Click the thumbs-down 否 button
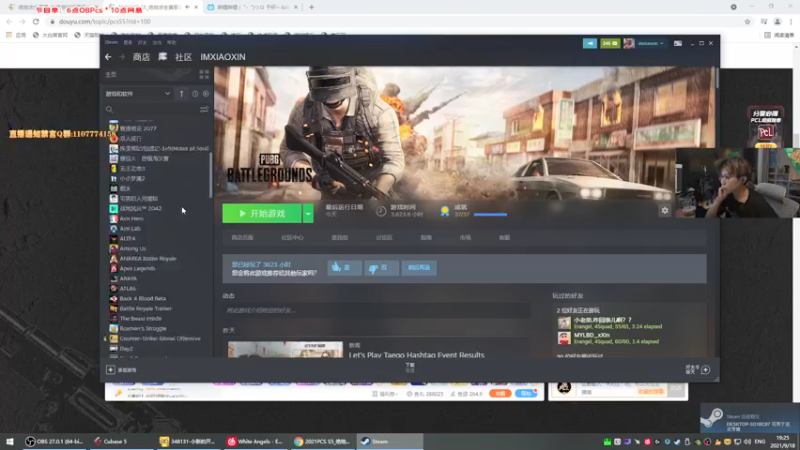 click(x=381, y=267)
